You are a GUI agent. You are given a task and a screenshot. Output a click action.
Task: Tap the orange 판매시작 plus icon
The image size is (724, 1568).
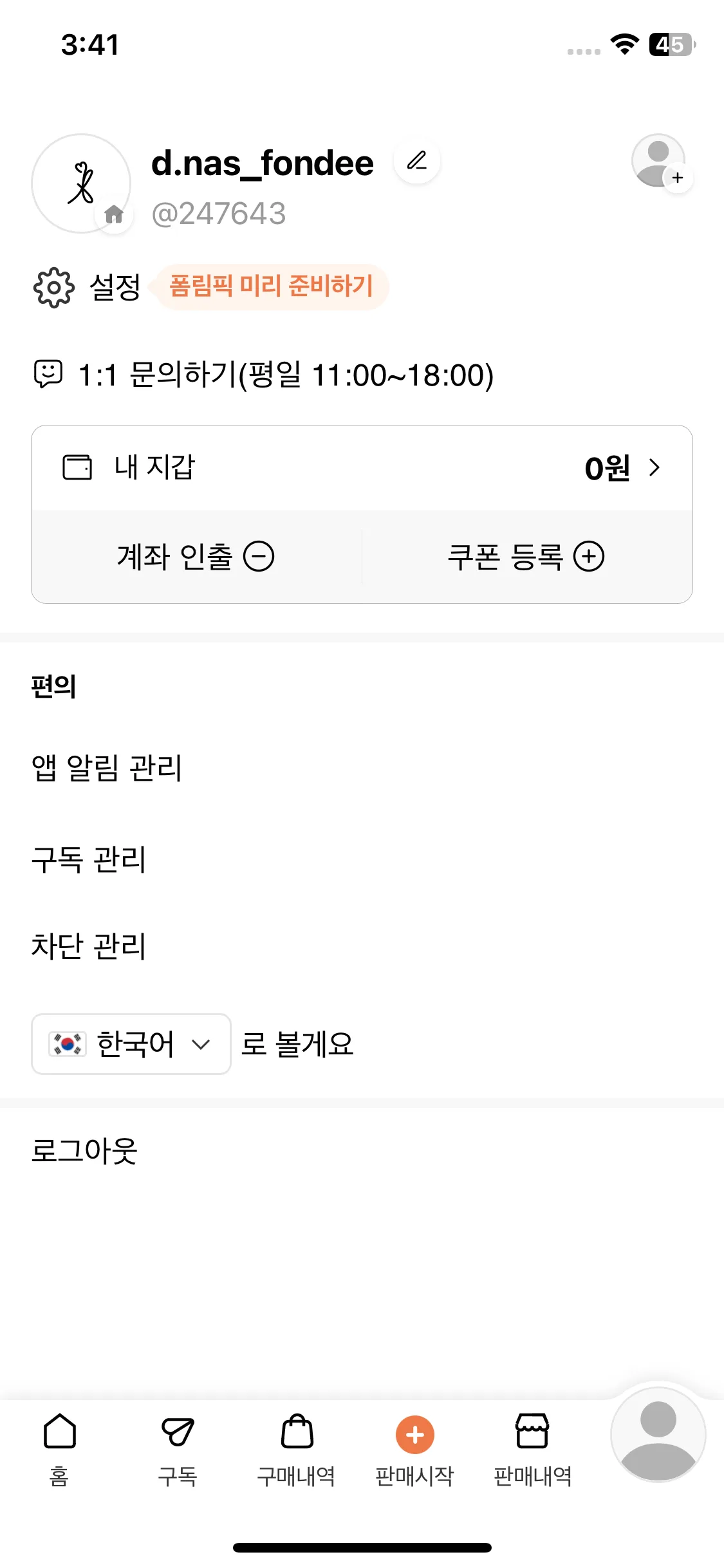415,1435
